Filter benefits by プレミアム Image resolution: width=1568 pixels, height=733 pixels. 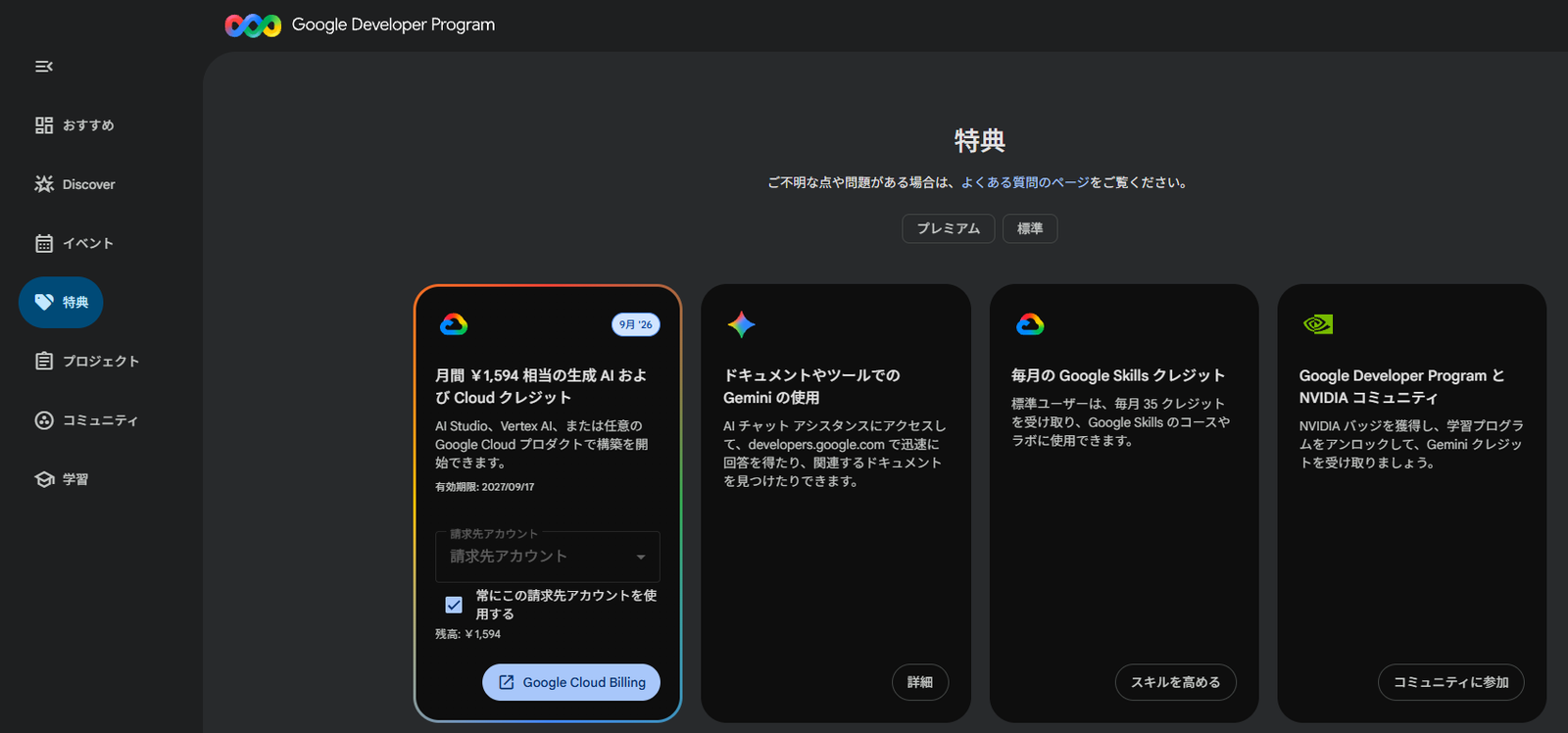[949, 228]
